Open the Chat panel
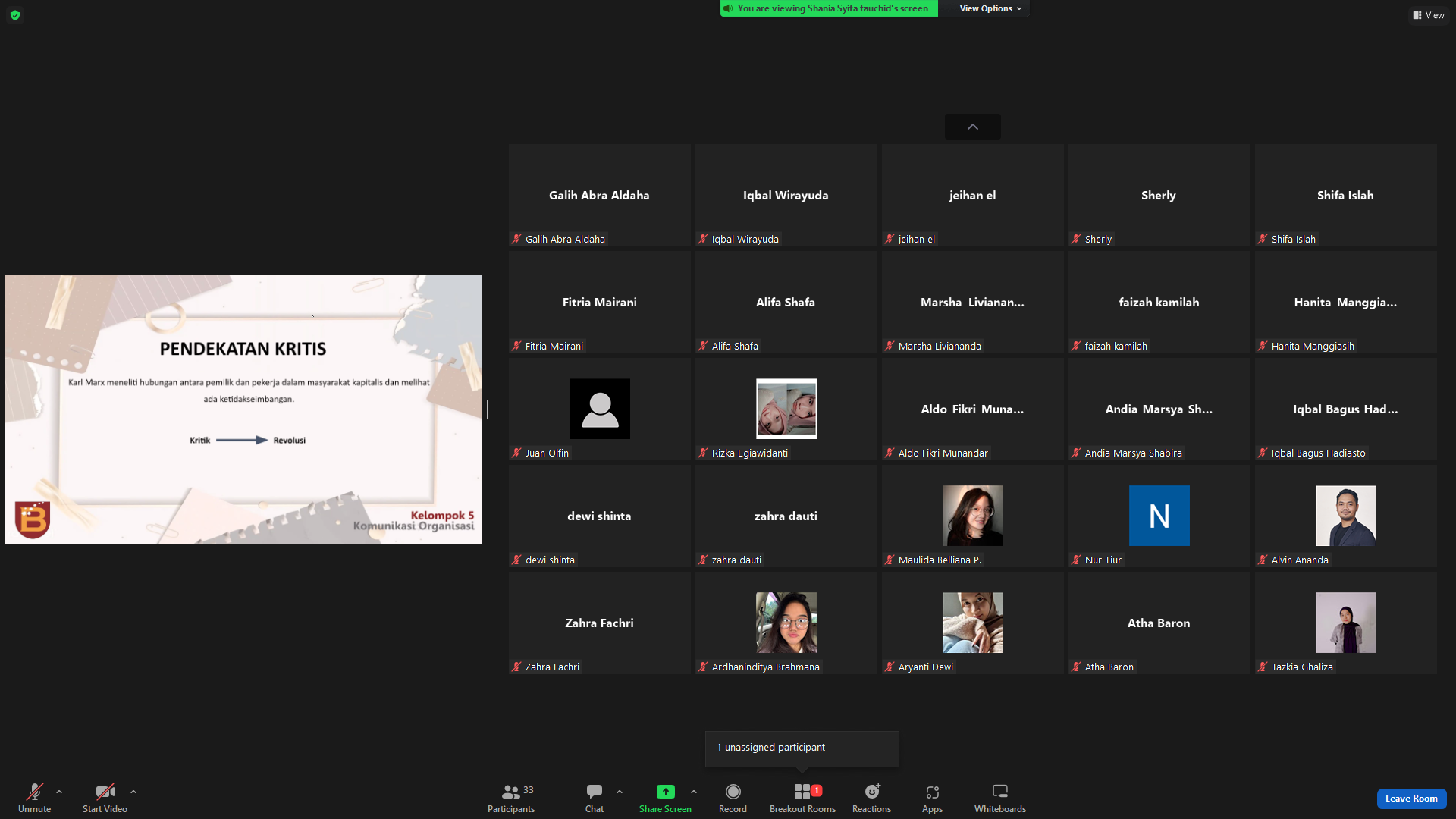Screen dimensions: 1456x819 (595, 798)
